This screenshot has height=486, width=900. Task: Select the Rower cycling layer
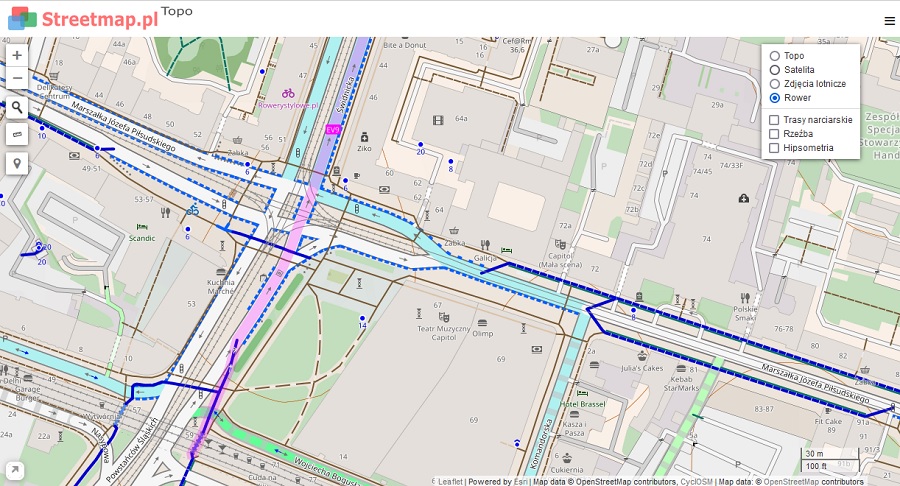(775, 98)
